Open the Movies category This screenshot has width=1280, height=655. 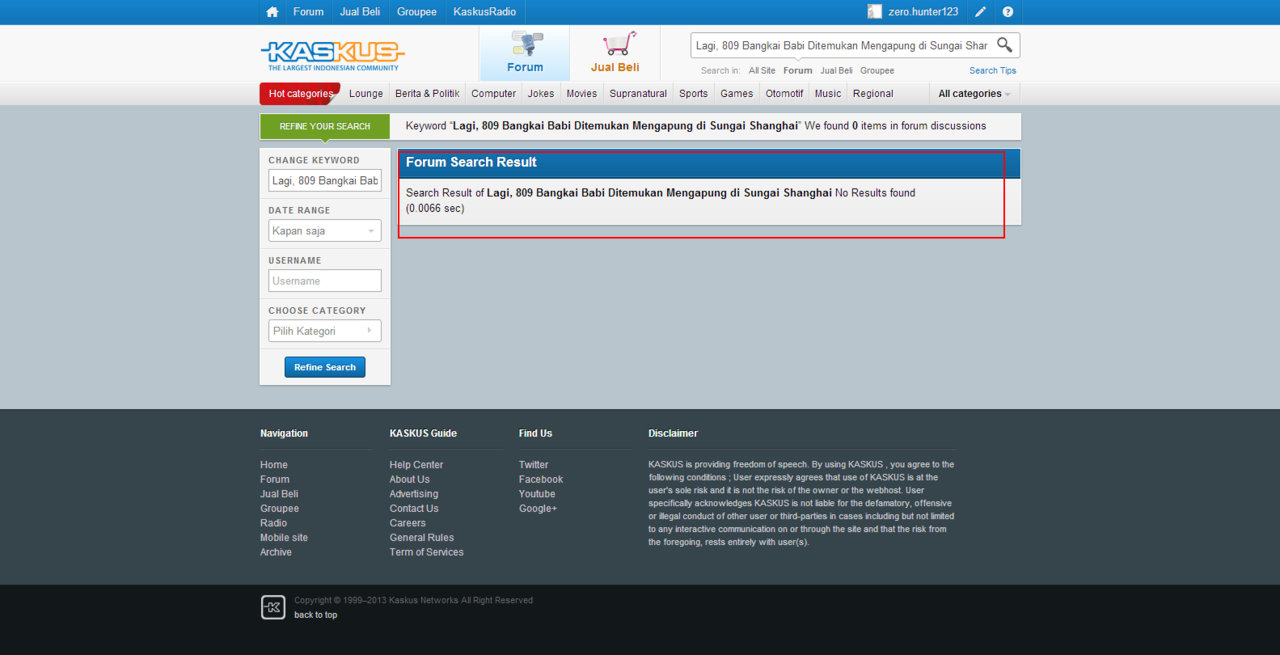click(582, 94)
